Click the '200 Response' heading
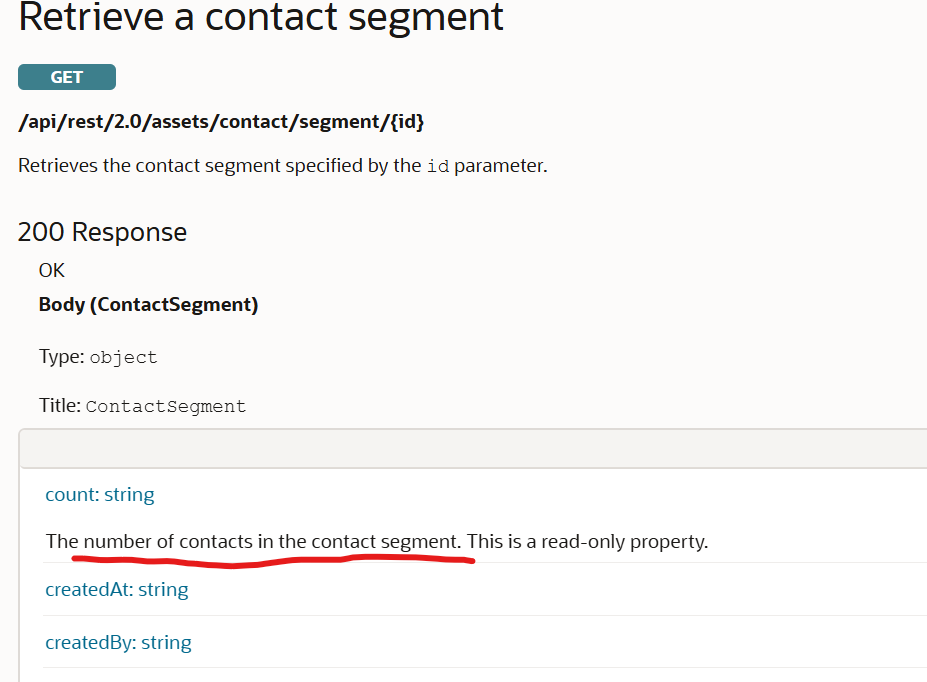The width and height of the screenshot is (927, 682). [102, 232]
